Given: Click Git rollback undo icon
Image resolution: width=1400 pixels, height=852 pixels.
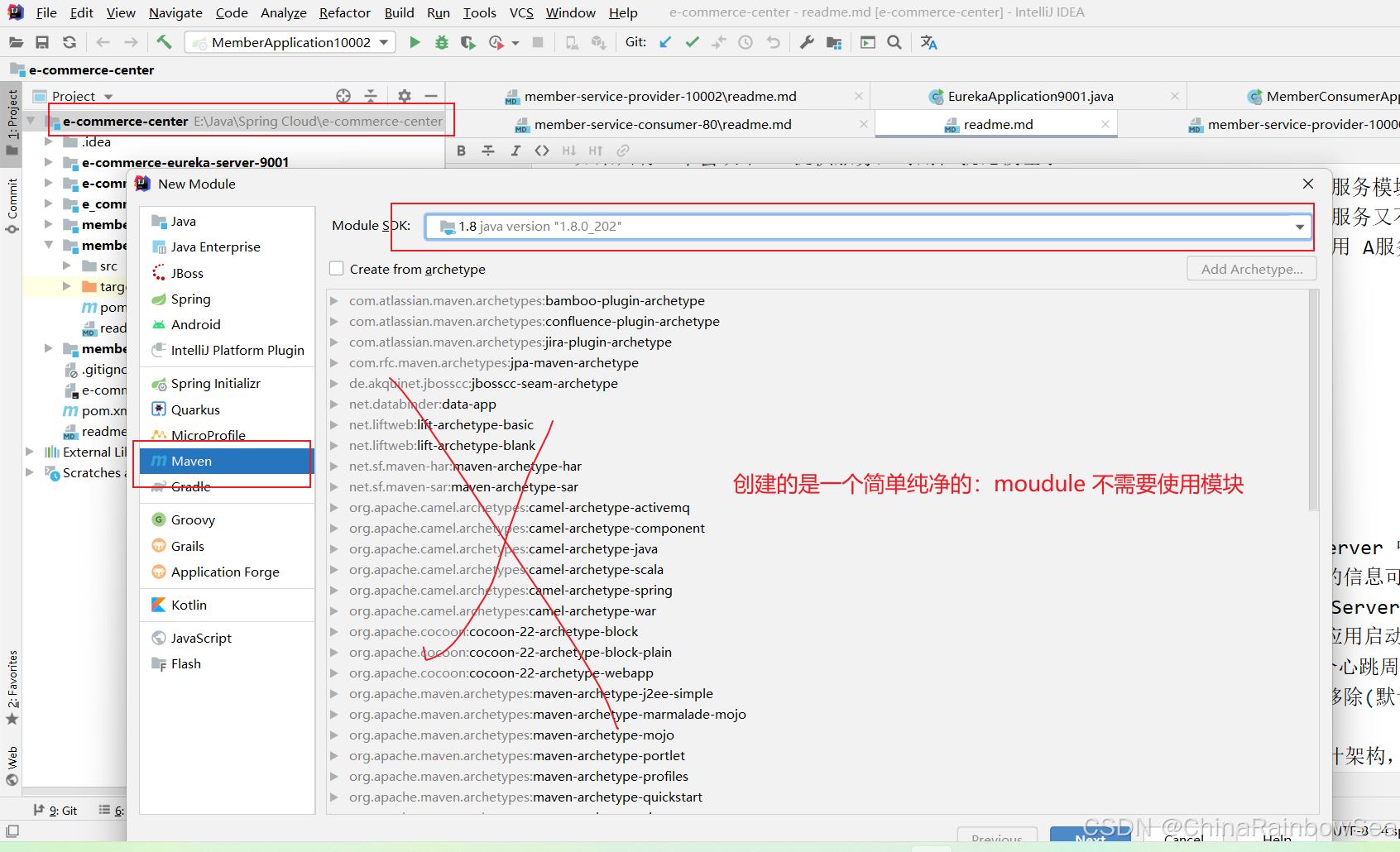Looking at the screenshot, I should (773, 42).
